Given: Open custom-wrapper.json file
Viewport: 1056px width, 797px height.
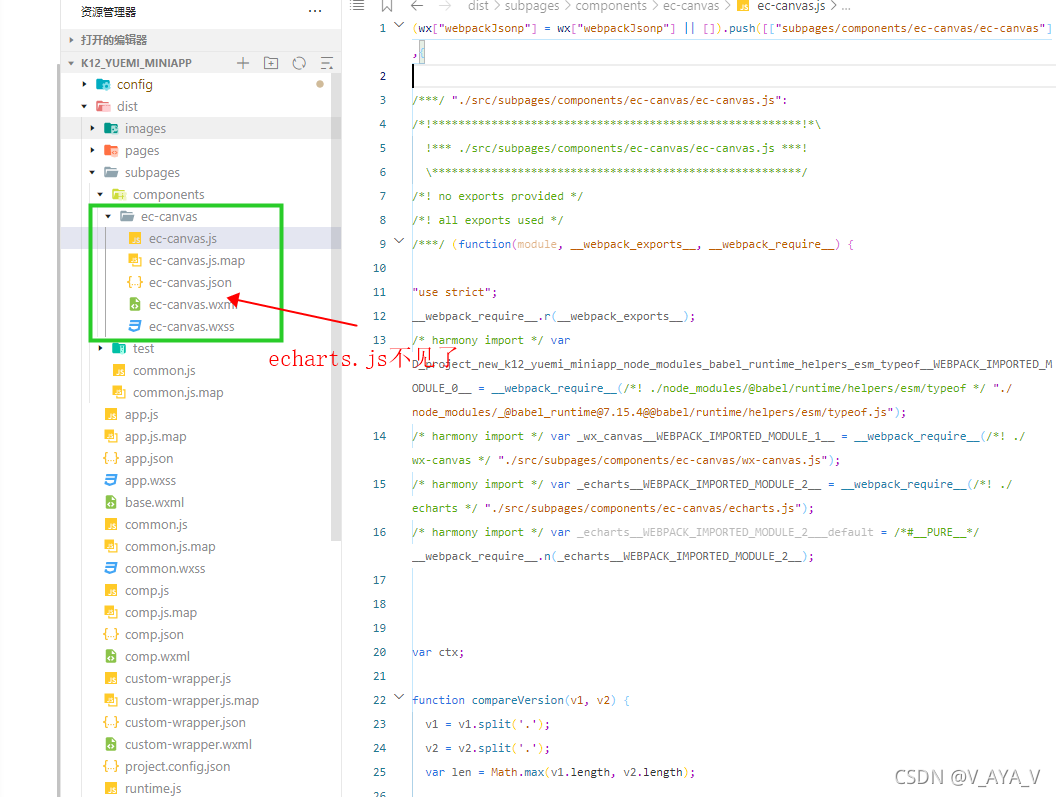Looking at the screenshot, I should tap(185, 722).
